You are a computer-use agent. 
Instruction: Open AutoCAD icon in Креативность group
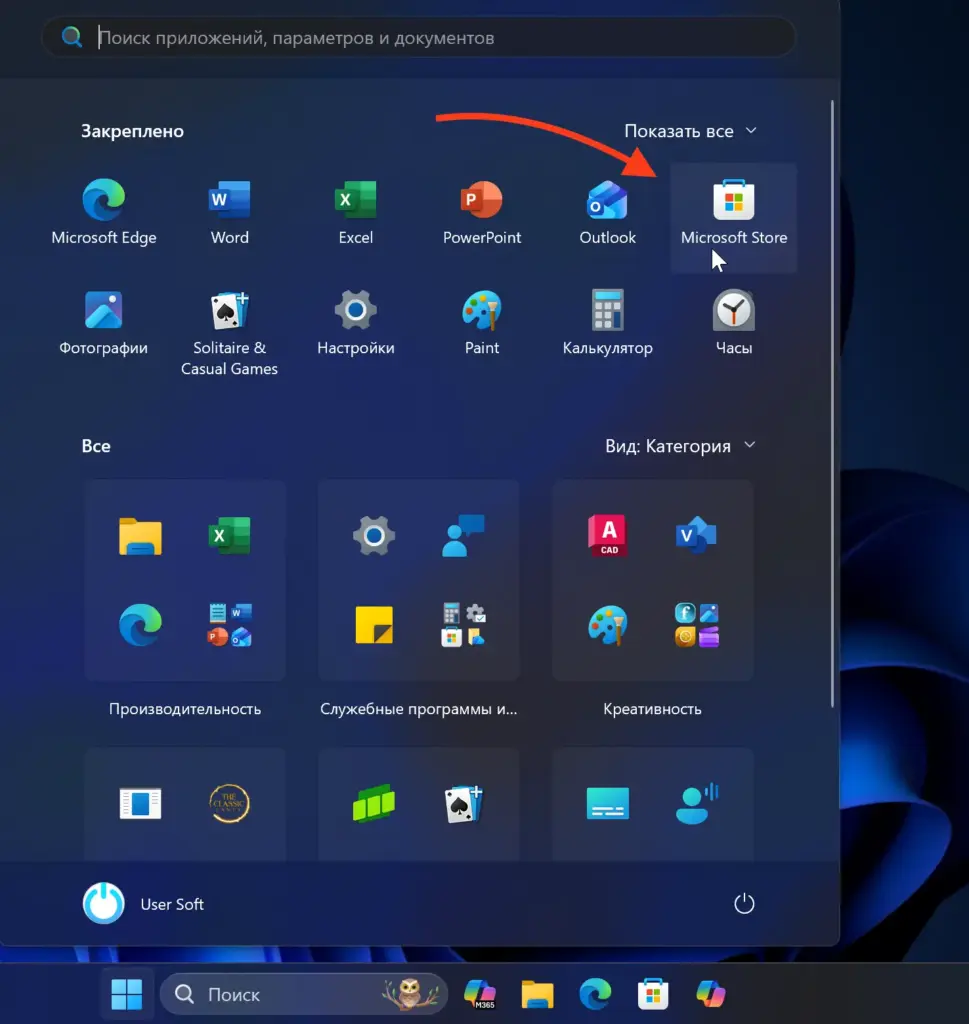608,536
